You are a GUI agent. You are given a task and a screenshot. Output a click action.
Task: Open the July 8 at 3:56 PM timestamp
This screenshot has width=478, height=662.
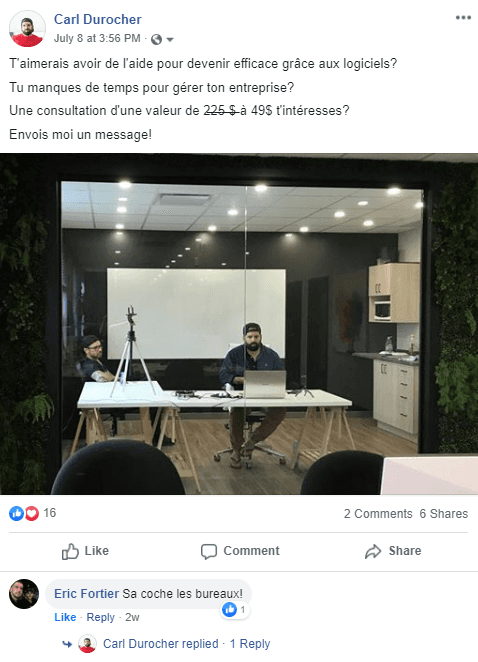click(x=97, y=38)
